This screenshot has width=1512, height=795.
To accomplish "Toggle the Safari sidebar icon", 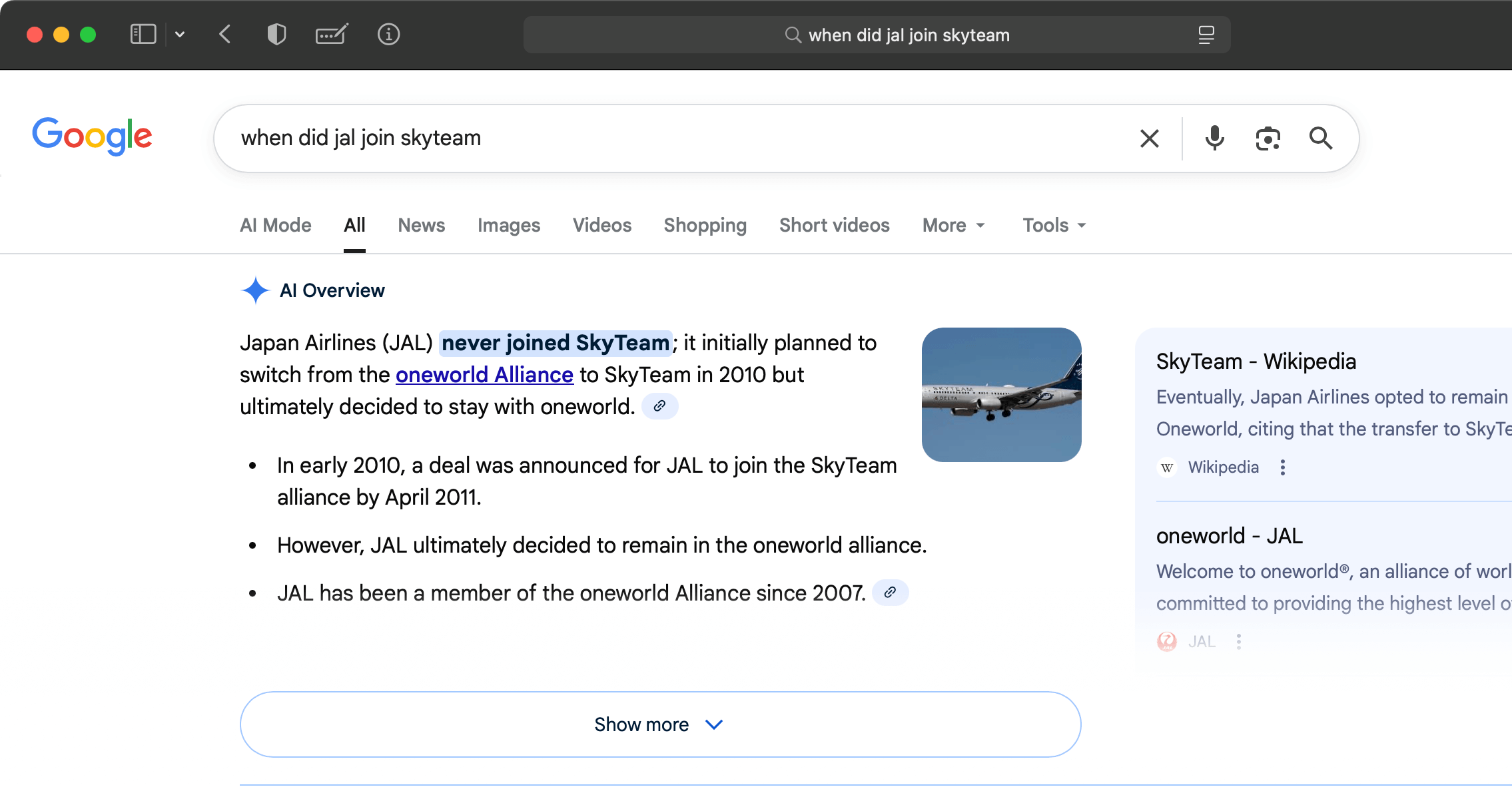I will [x=142, y=34].
